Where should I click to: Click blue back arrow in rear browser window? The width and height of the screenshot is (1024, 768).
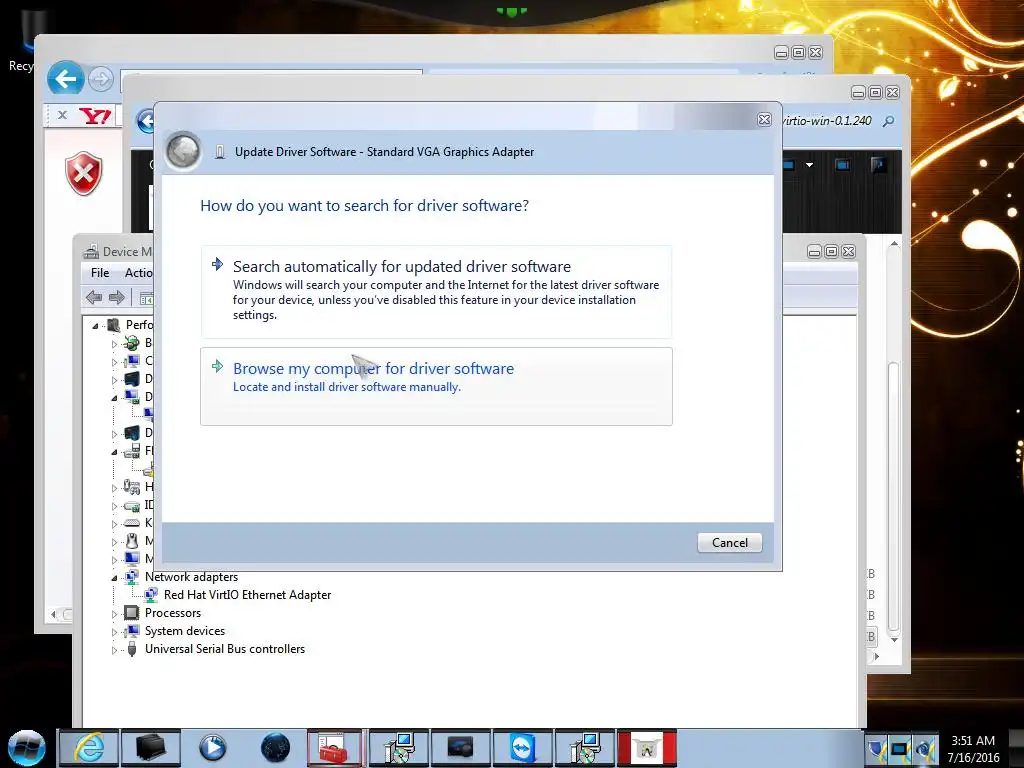point(65,79)
